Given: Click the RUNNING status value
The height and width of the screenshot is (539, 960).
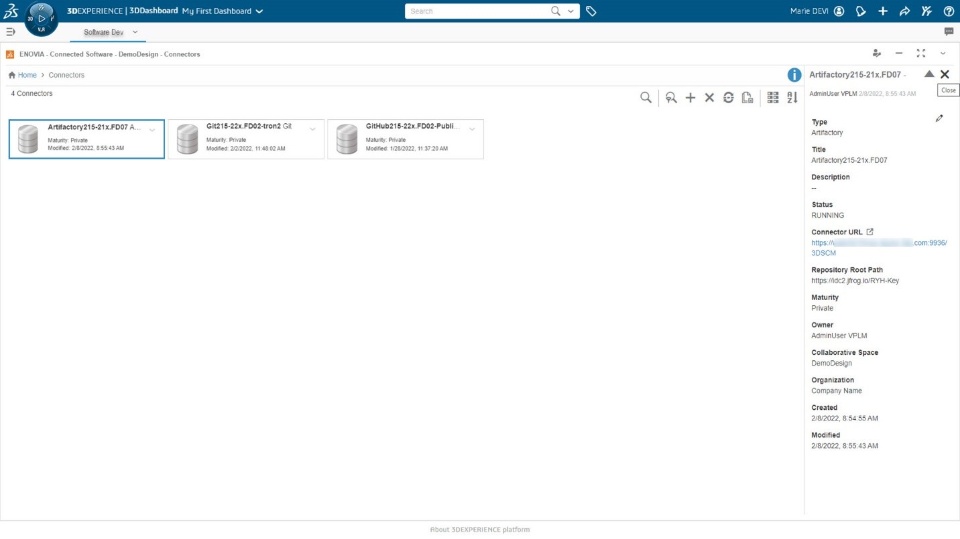Looking at the screenshot, I should pyautogui.click(x=827, y=216).
